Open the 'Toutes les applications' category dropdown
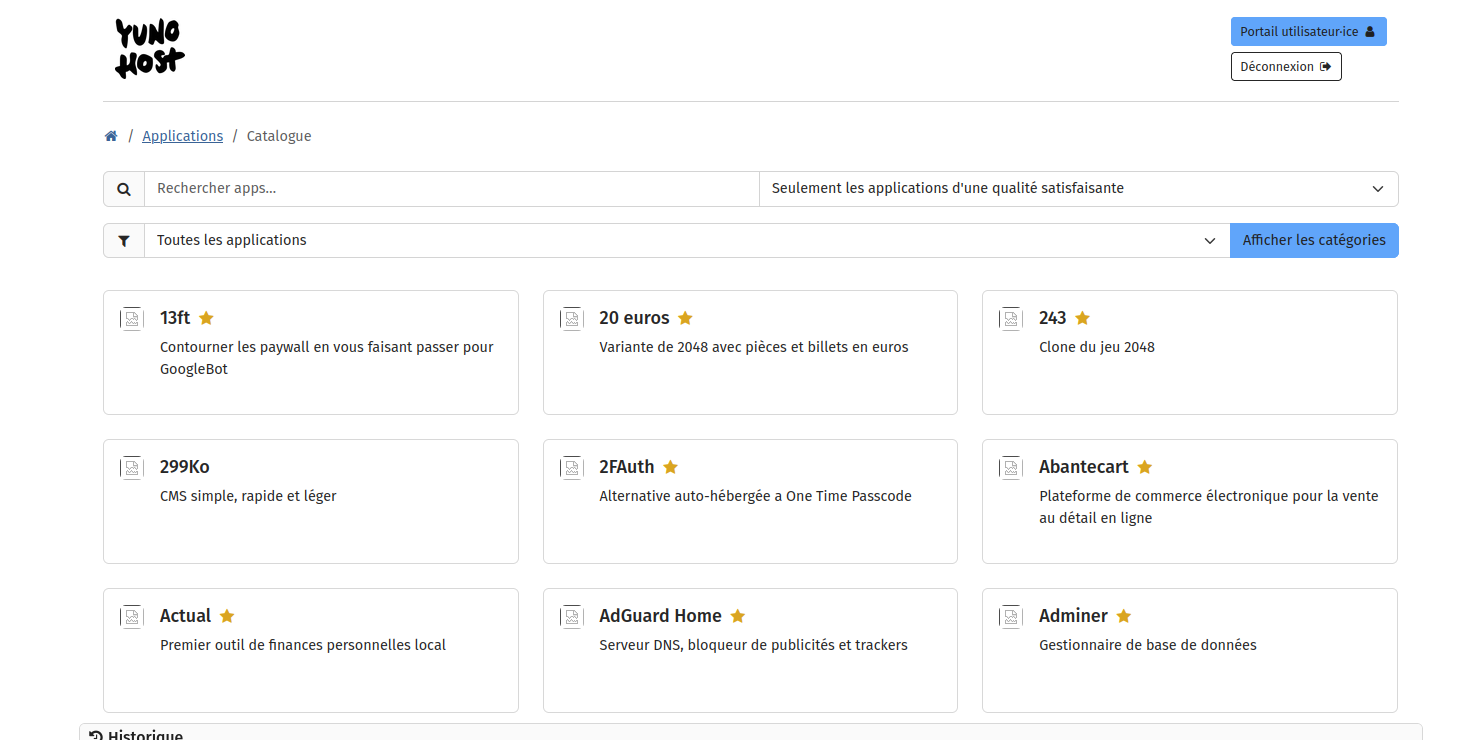 687,241
